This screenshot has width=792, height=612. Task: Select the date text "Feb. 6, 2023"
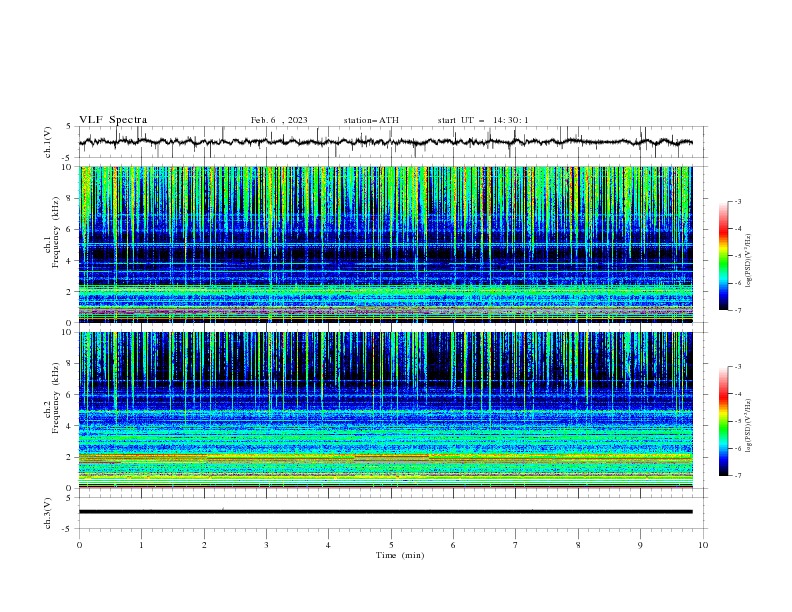279,120
